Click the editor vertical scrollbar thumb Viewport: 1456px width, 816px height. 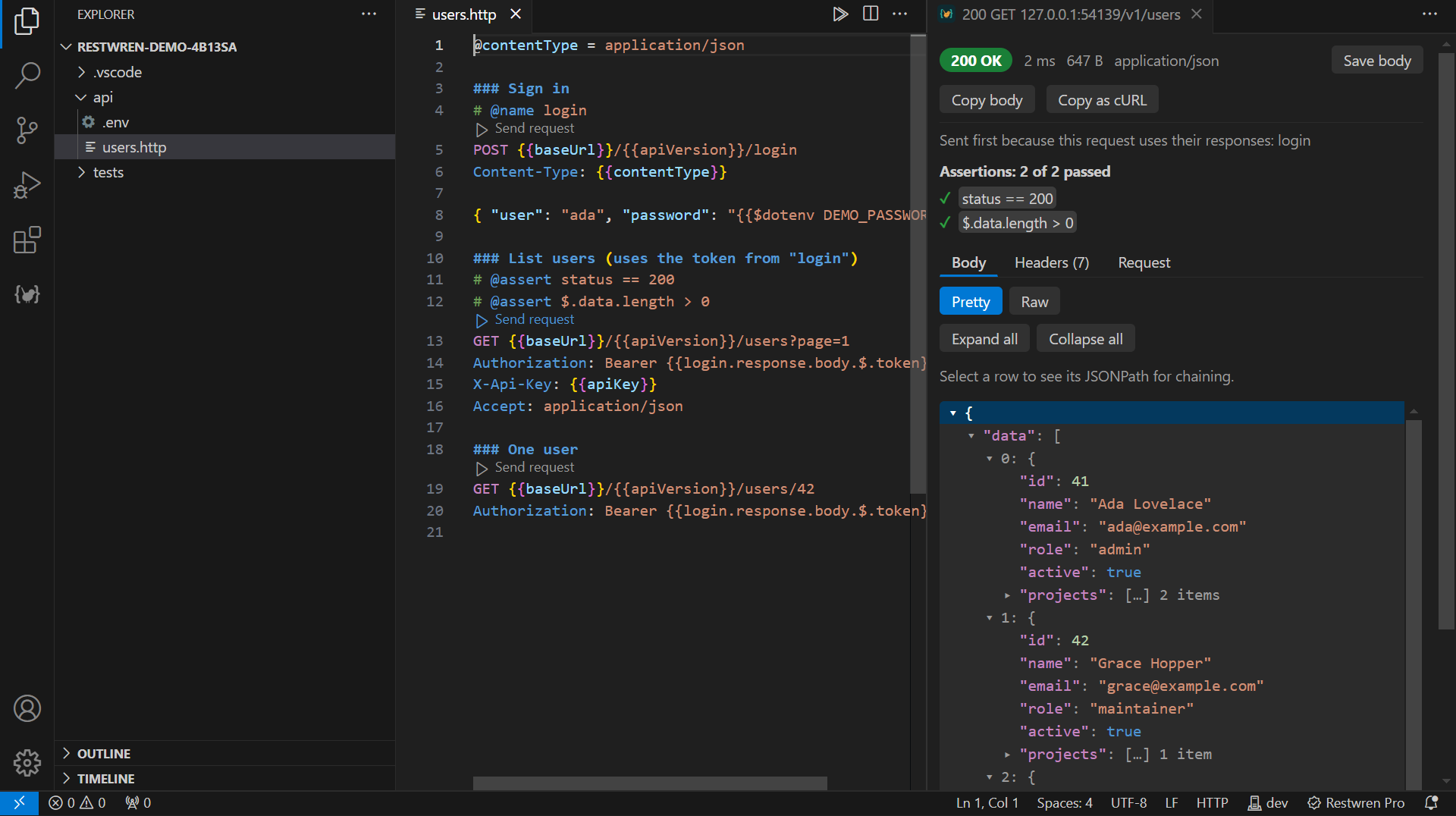coord(918,263)
